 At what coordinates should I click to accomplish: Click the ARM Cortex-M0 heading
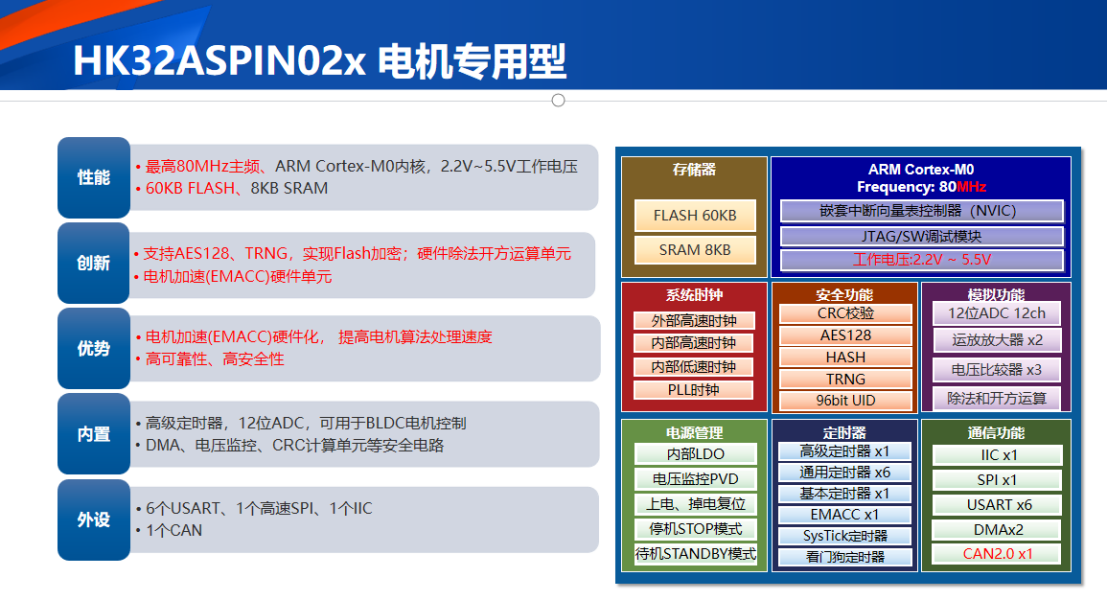[x=921, y=169]
